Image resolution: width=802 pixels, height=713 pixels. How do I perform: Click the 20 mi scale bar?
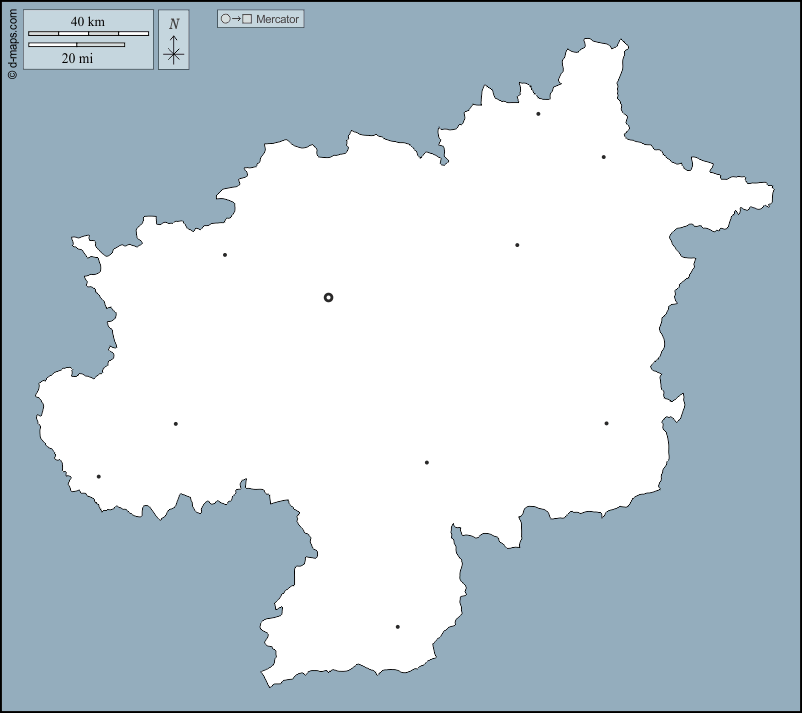click(76, 45)
